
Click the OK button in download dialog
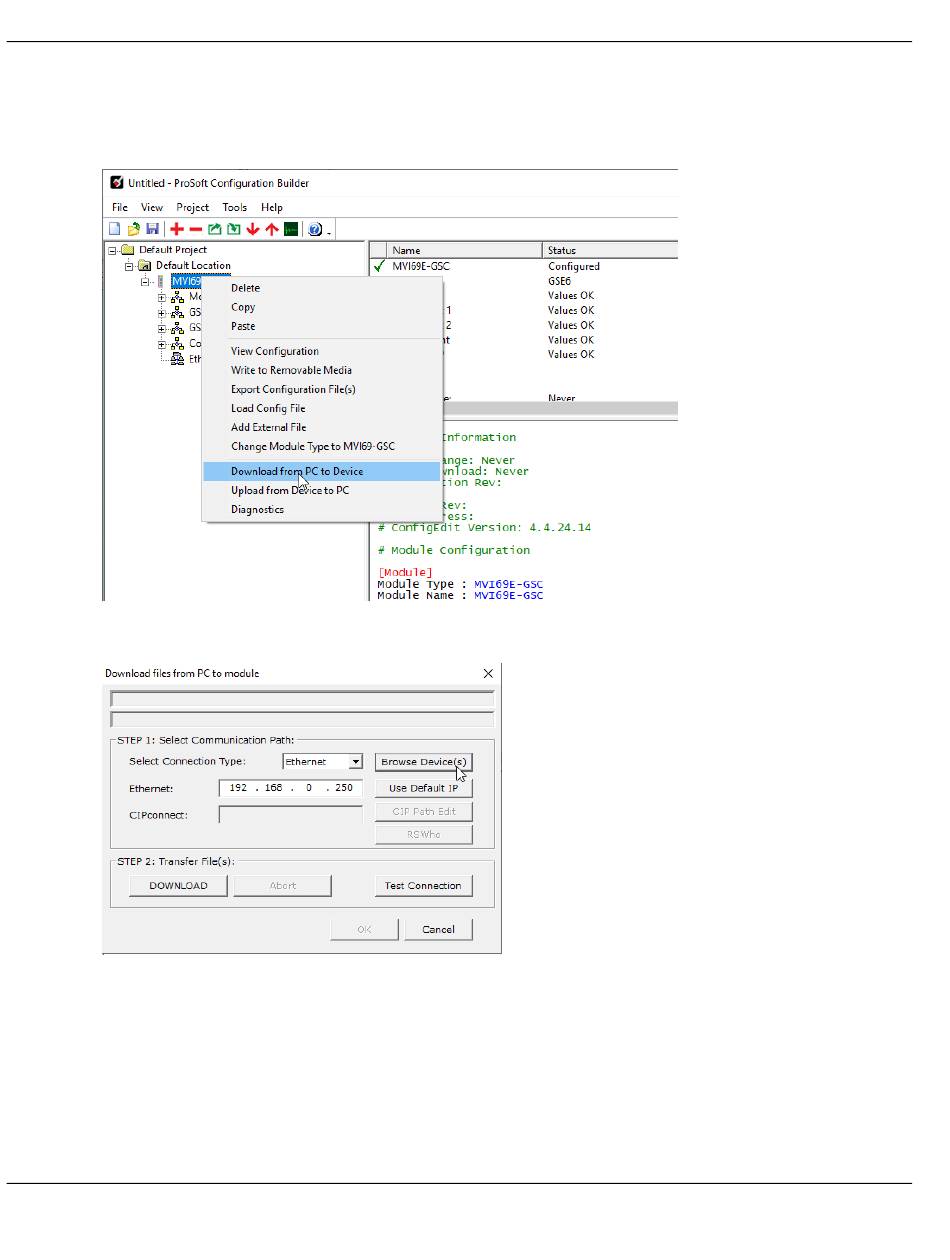[364, 929]
